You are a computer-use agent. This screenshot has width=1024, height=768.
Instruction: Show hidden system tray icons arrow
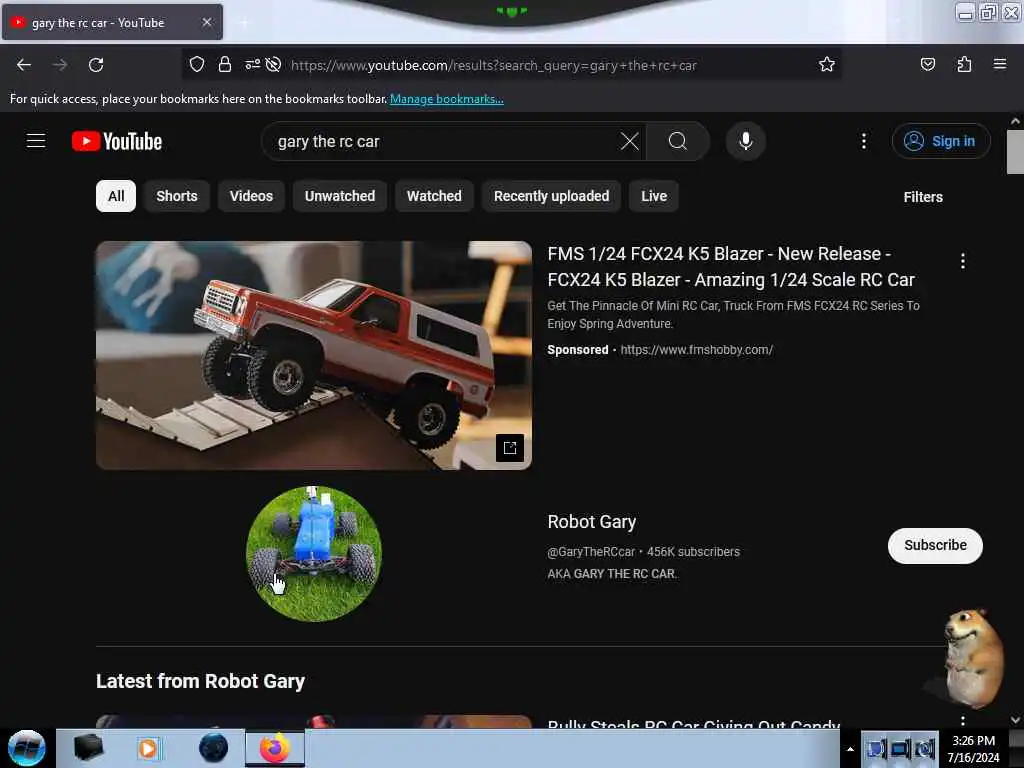click(x=850, y=749)
